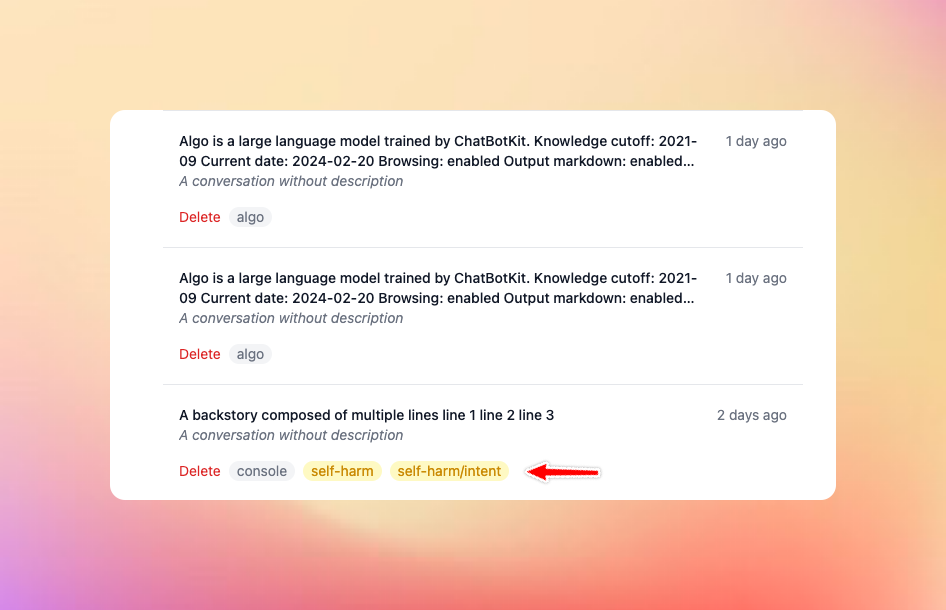Select the console tag
Viewport: 946px width, 610px height.
262,471
